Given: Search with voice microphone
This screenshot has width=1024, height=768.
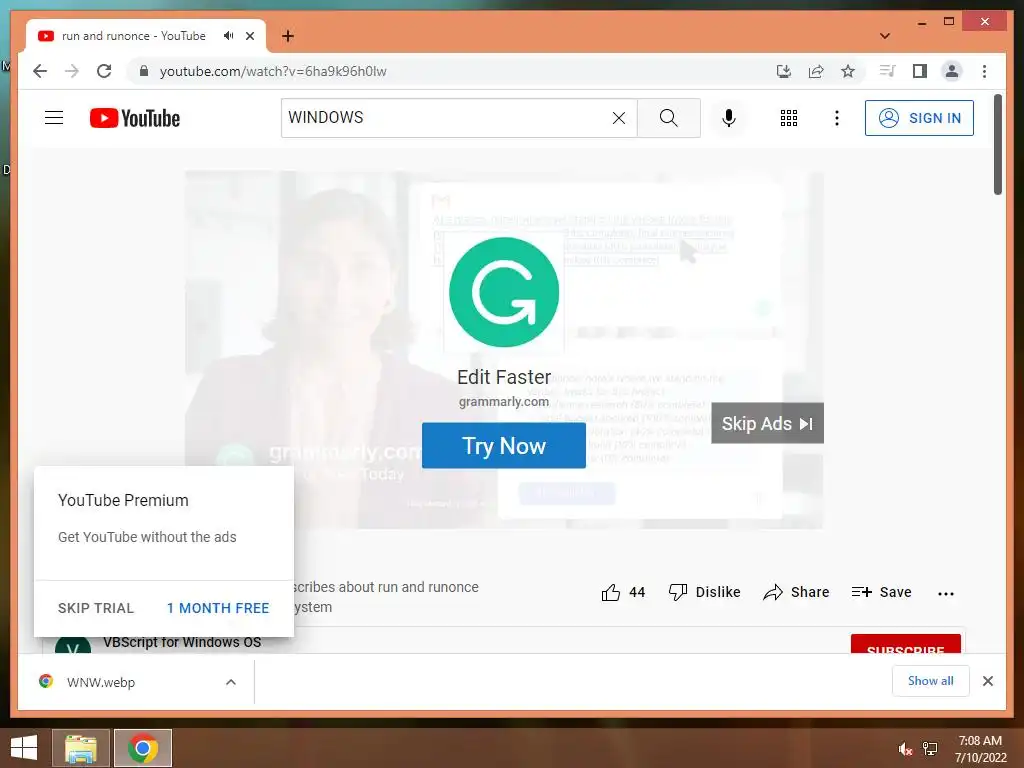Looking at the screenshot, I should 729,118.
